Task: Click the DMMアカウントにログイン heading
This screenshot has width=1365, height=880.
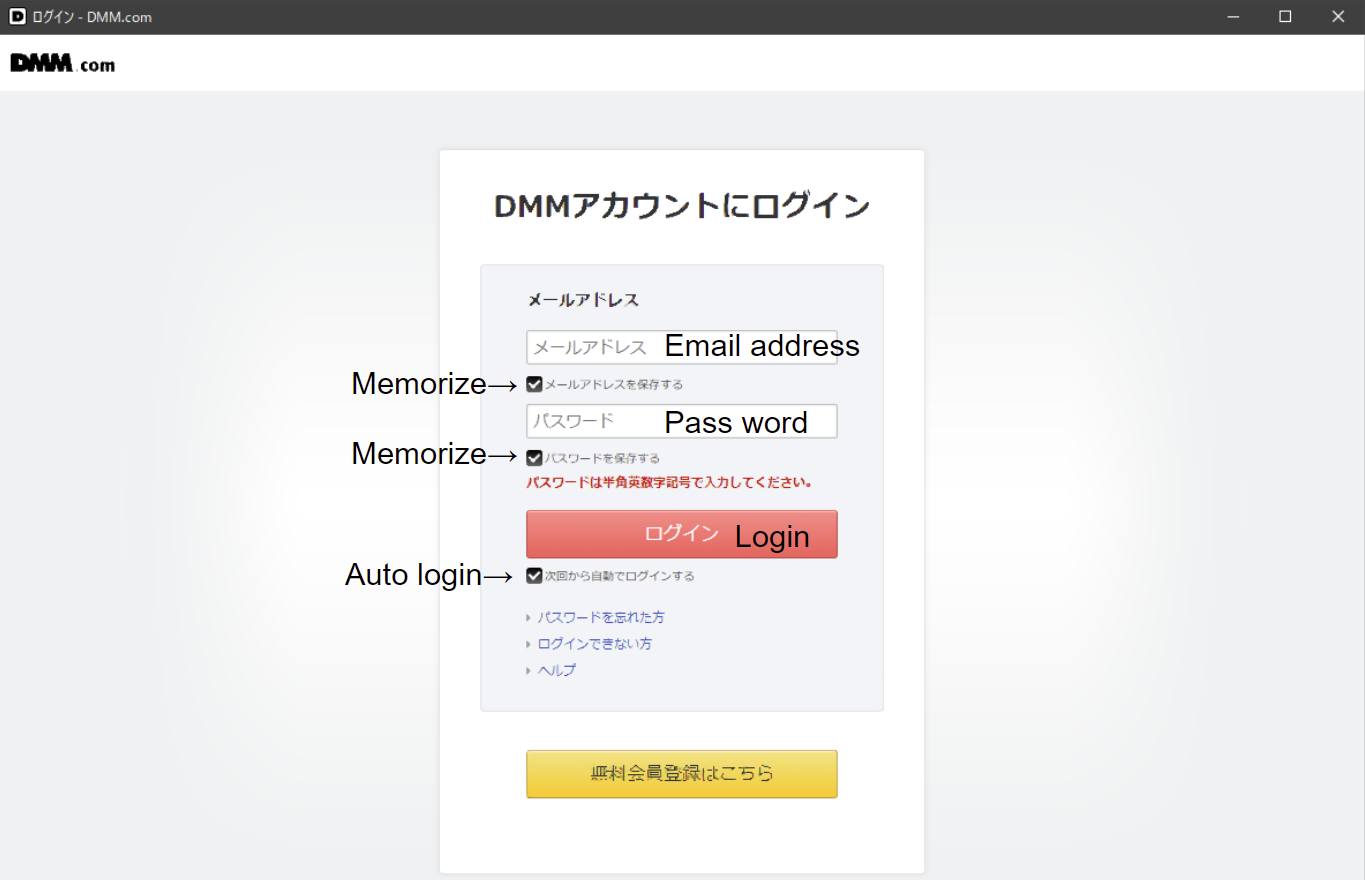Action: 681,204
